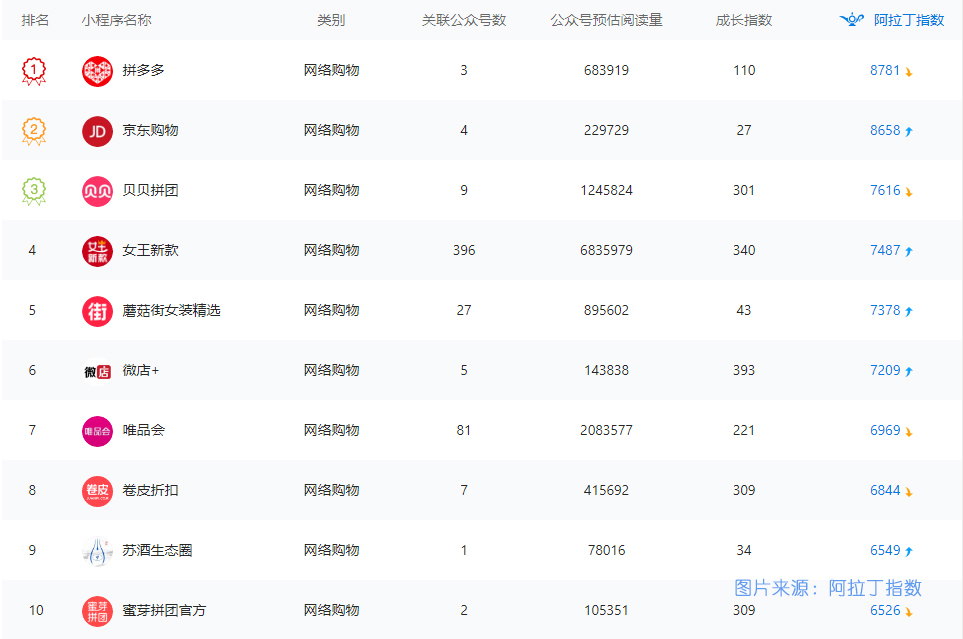This screenshot has height=639, width=963.
Task: Click the 2083577 reading volume cell
Action: [x=606, y=430]
